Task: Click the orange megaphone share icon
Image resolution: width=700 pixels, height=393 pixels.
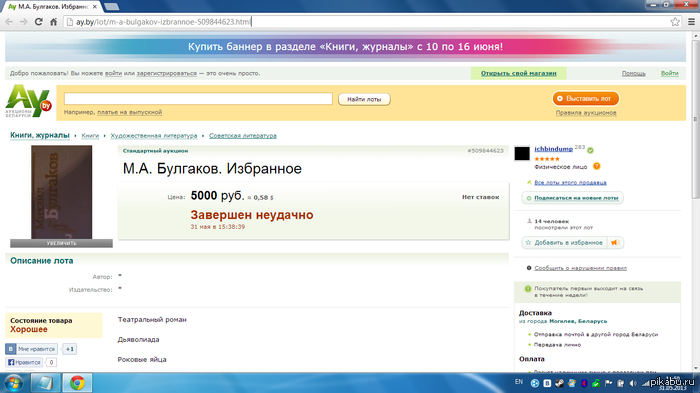Action: [x=615, y=242]
